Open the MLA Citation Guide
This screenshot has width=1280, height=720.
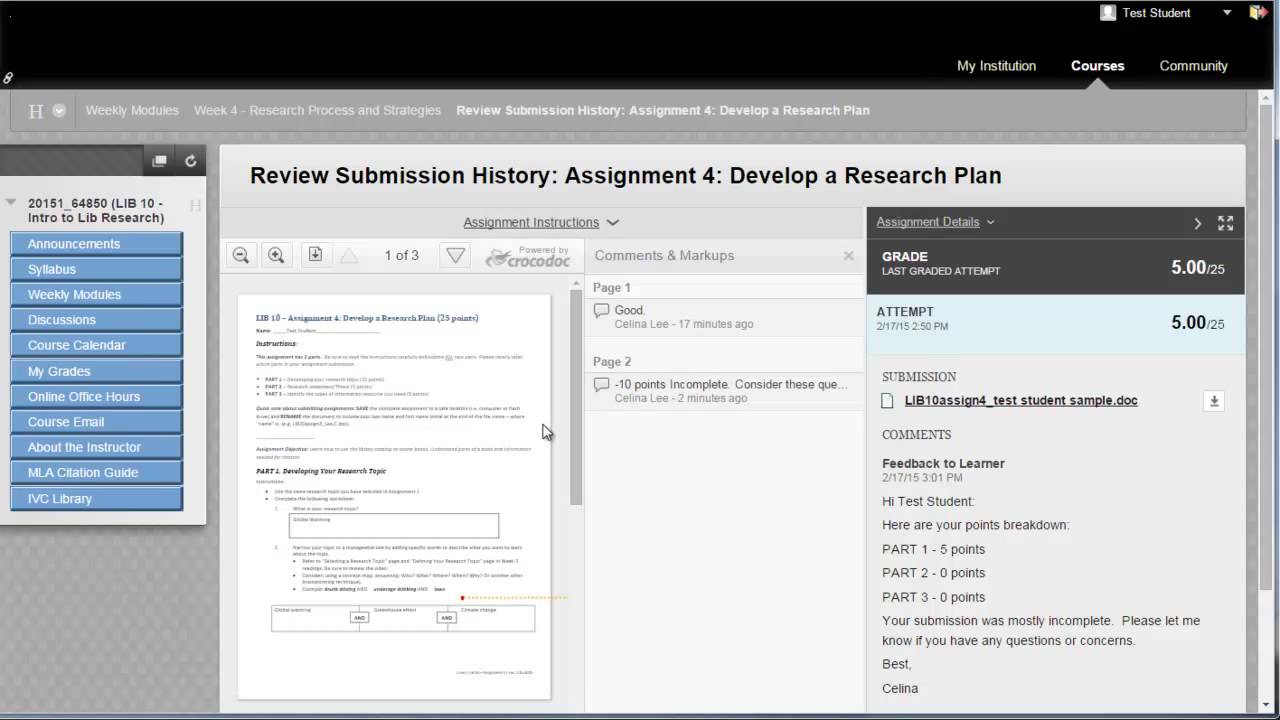click(x=96, y=472)
